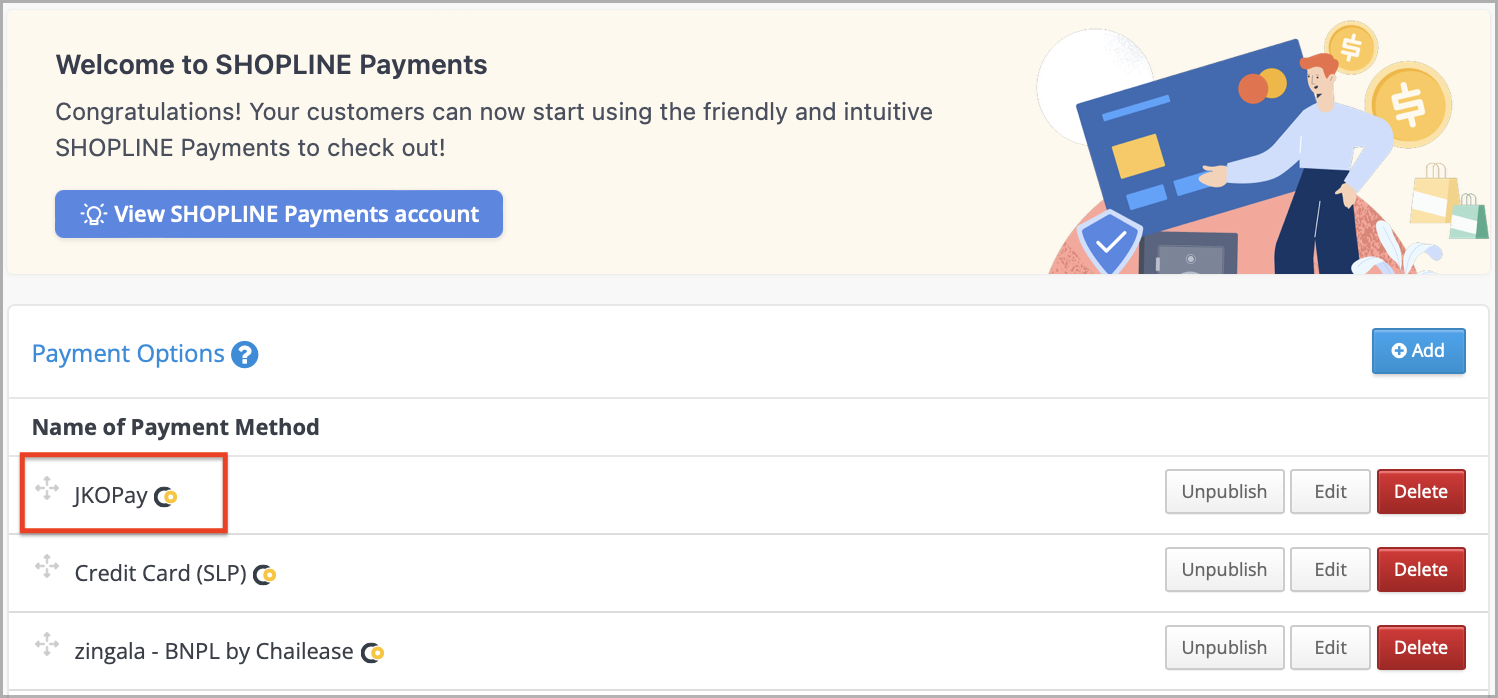Open the Payment Options heading link

(128, 354)
